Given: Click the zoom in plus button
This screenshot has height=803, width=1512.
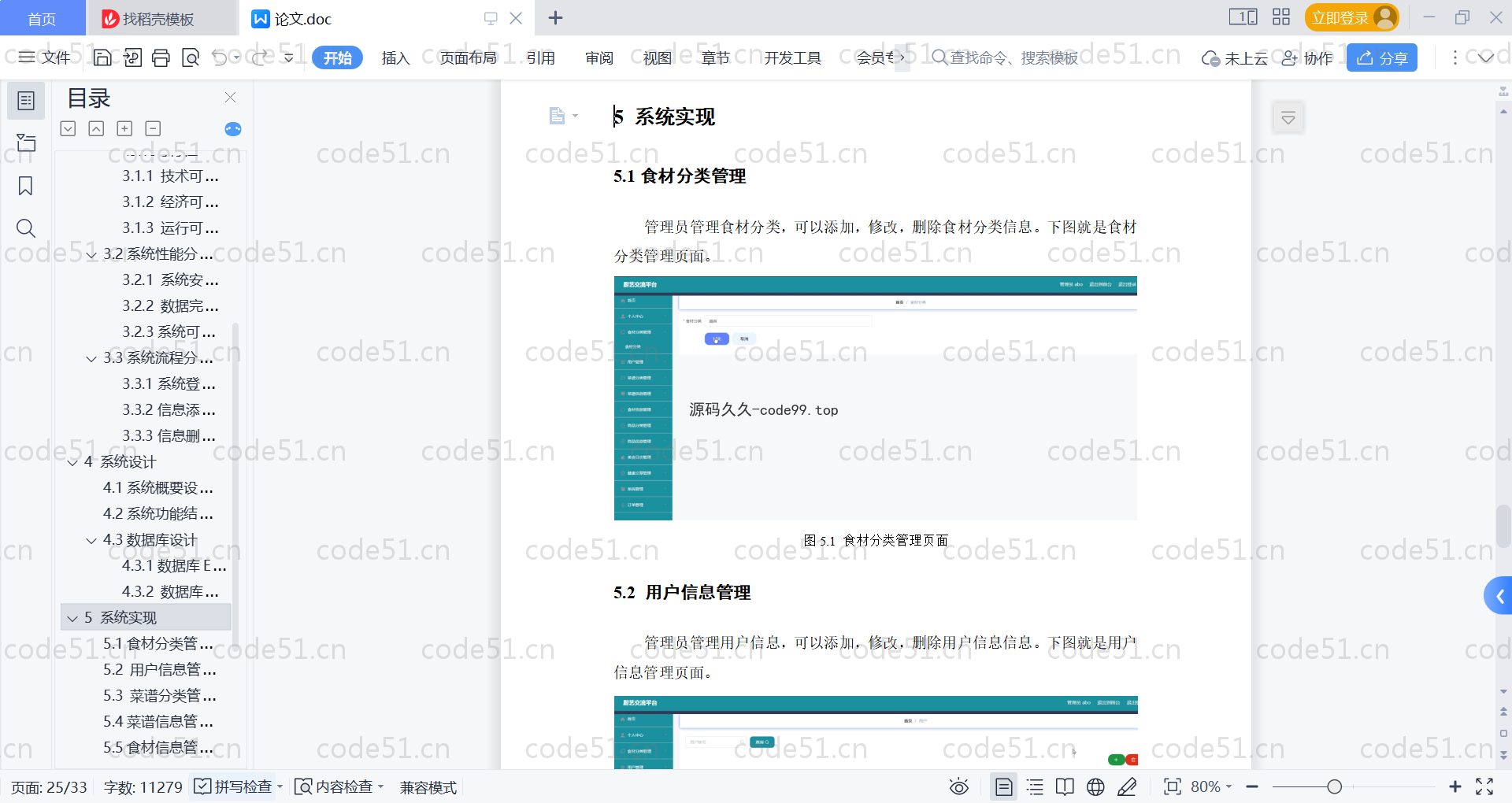Looking at the screenshot, I should coord(1455,786).
